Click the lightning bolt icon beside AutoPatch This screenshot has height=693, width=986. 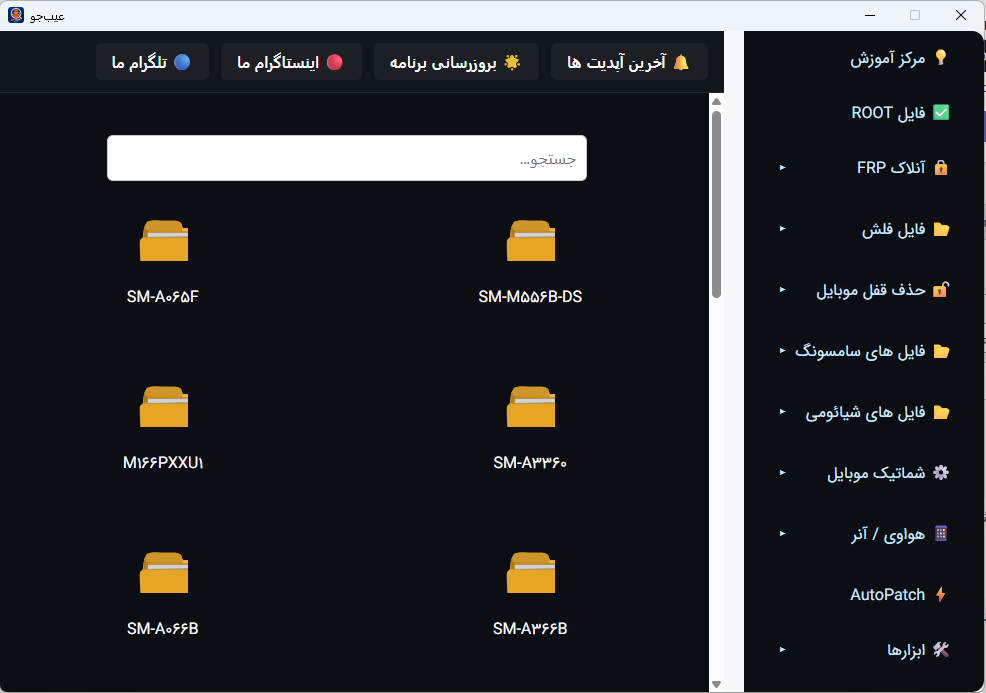tap(941, 594)
